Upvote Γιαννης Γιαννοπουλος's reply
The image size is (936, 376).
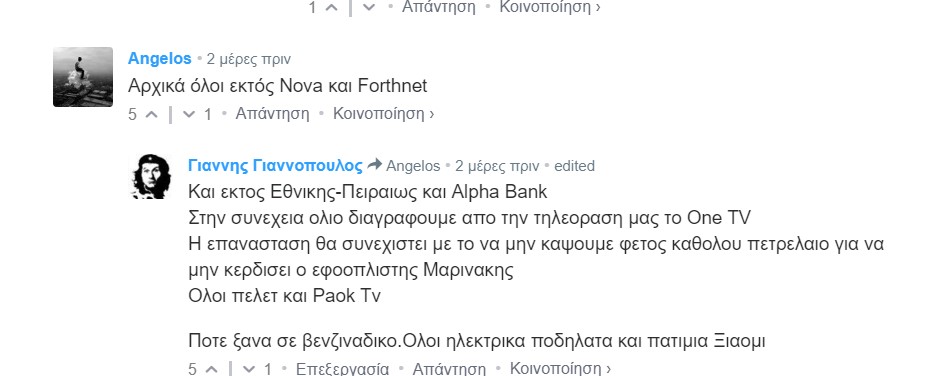click(x=211, y=369)
